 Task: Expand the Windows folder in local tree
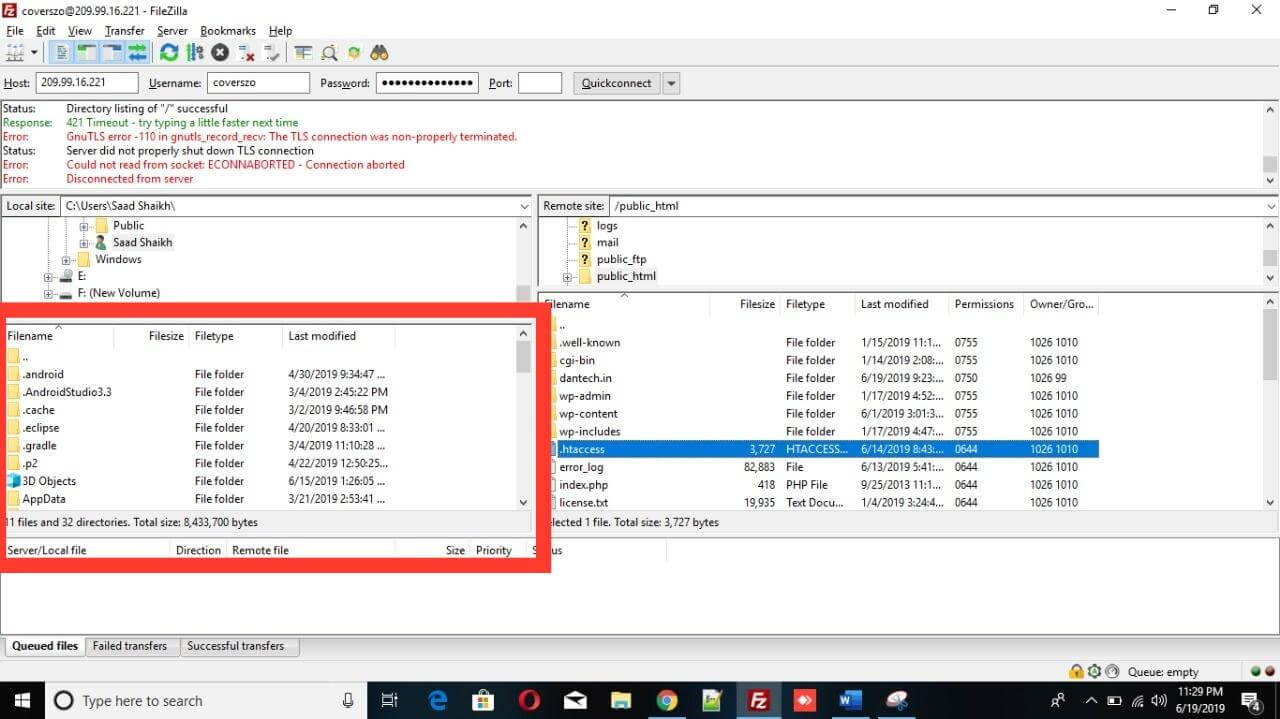[x=67, y=260]
